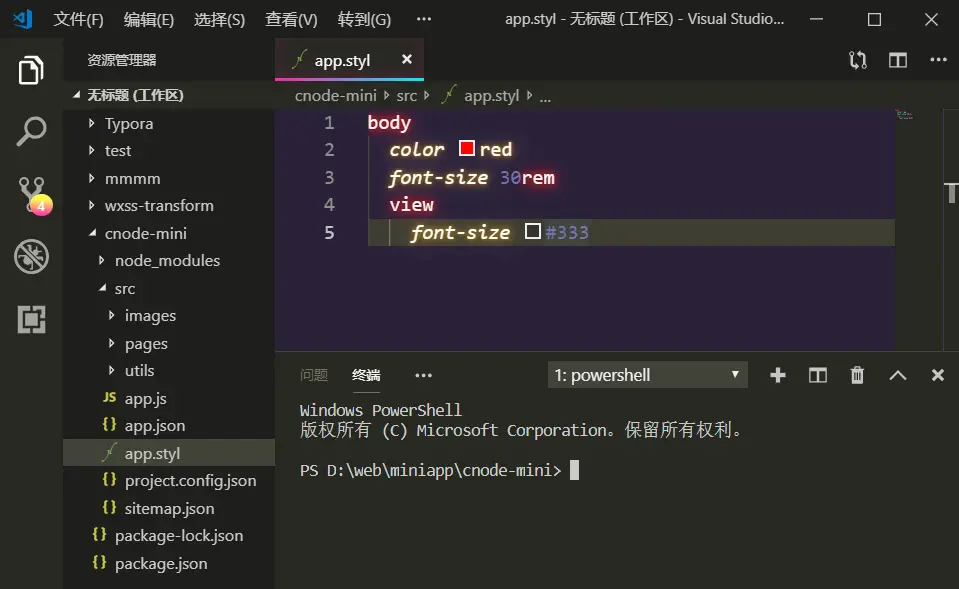Screen dimensions: 959x589
Task: Split the editor using the split icon
Action: click(x=897, y=60)
